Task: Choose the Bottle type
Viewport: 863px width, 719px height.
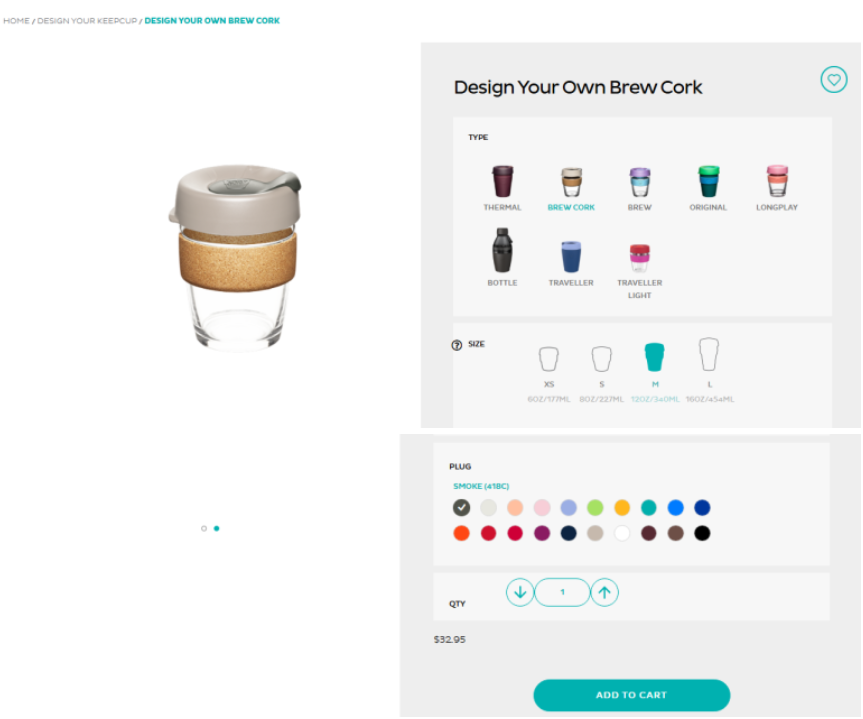Action: point(502,257)
